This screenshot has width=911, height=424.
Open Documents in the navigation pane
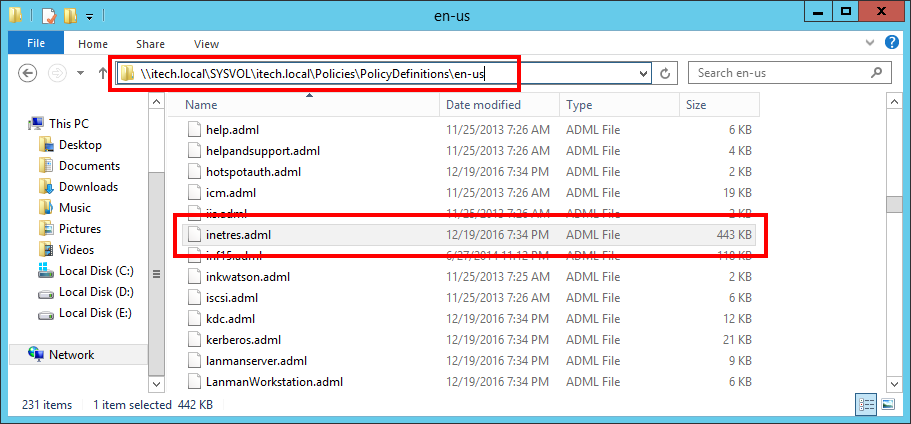coord(89,166)
